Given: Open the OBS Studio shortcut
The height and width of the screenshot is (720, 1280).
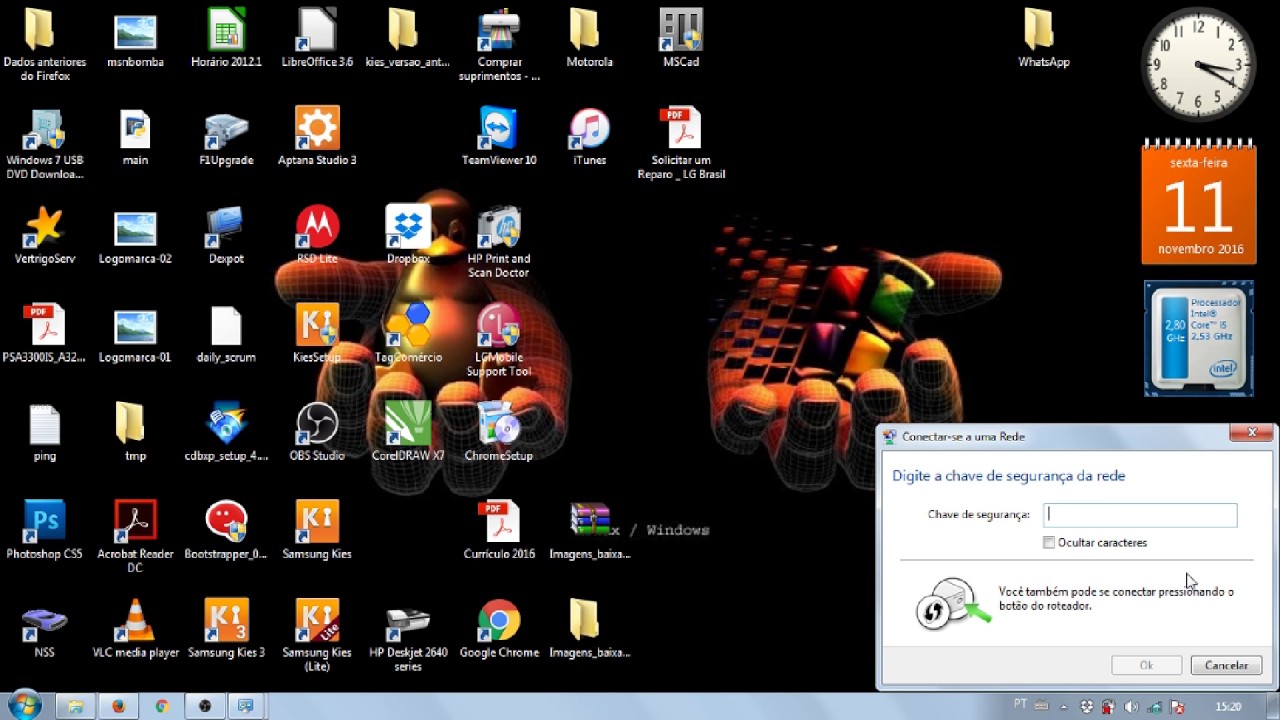Looking at the screenshot, I should point(317,431).
